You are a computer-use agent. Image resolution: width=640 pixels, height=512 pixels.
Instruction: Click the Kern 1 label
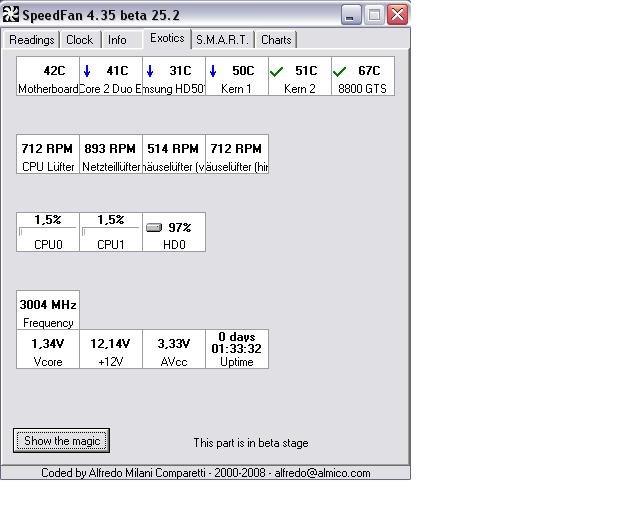tap(236, 89)
